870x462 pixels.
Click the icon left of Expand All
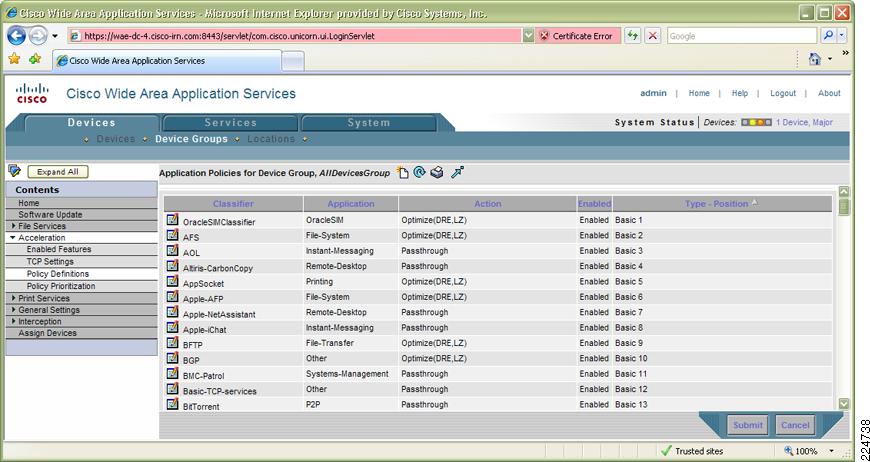click(14, 171)
